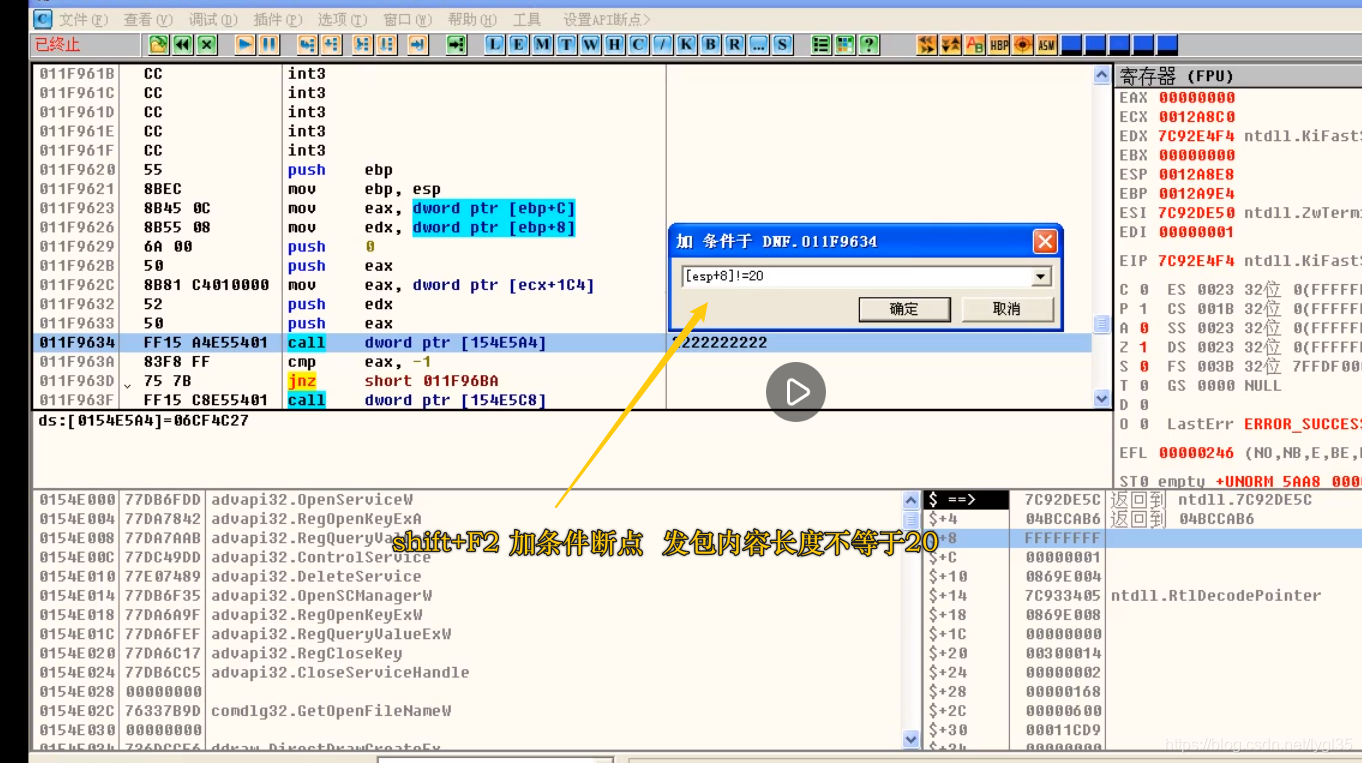Click the Trace Into toolbar icon
Image resolution: width=1362 pixels, height=763 pixels.
click(x=362, y=44)
